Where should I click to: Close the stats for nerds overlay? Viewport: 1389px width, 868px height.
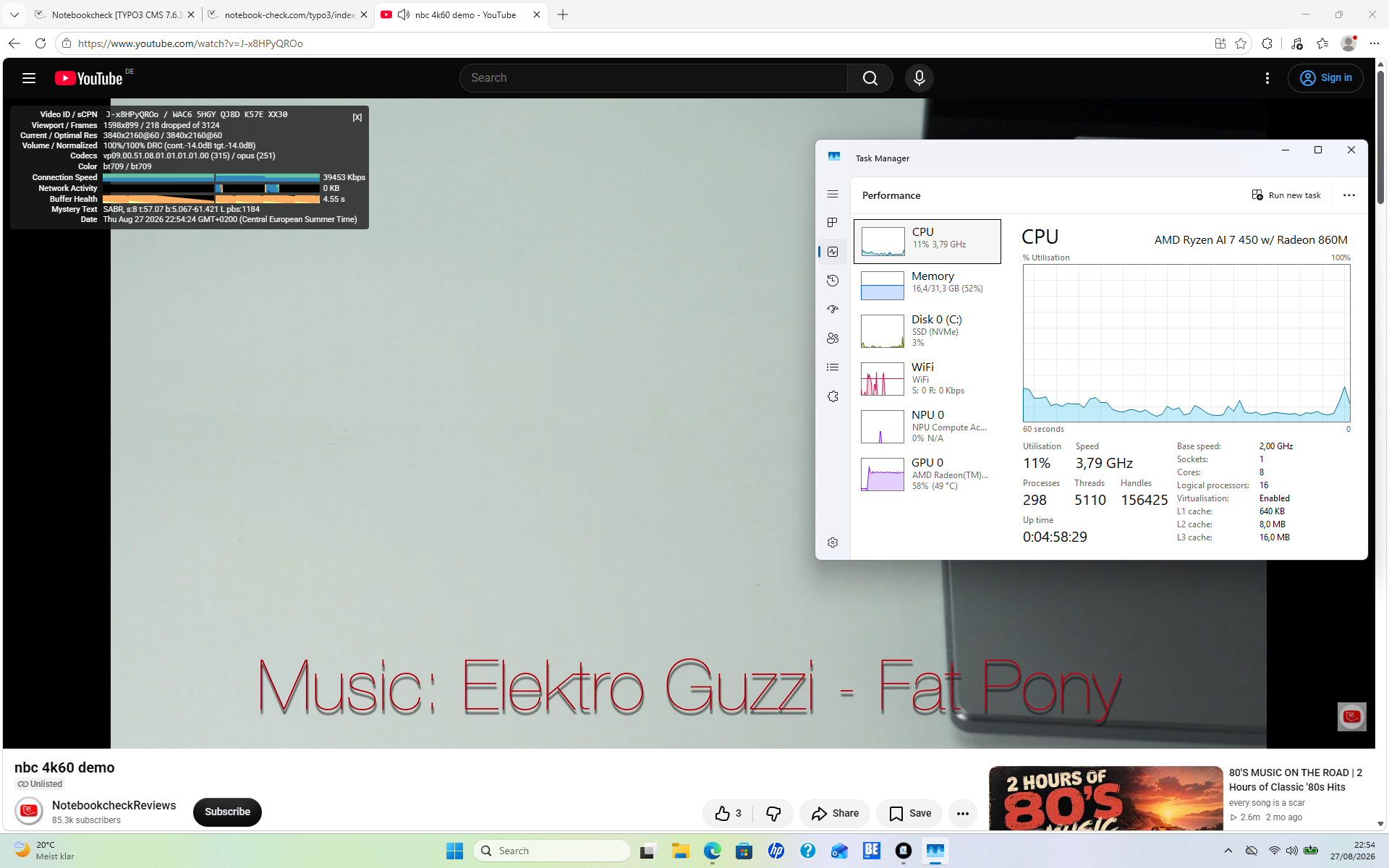[357, 117]
